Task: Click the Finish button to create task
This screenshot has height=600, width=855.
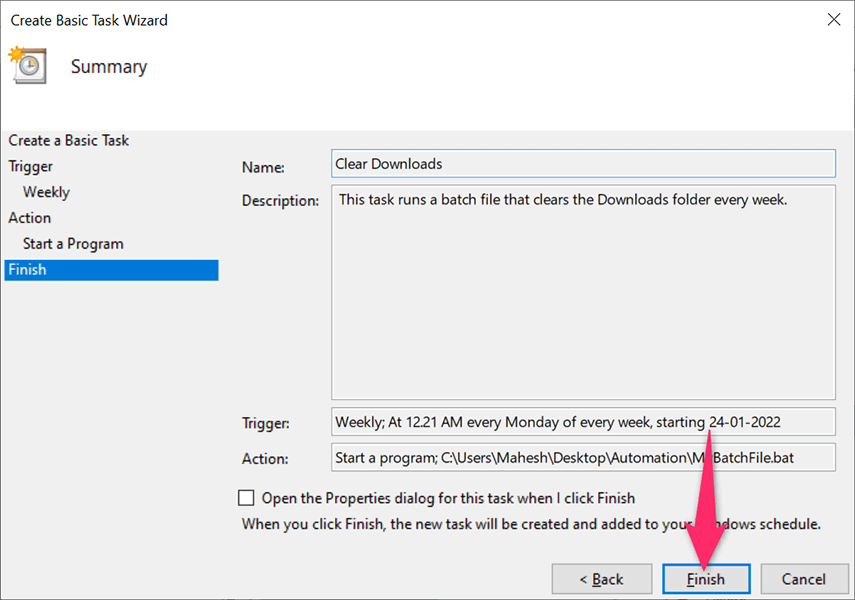Action: 705,579
